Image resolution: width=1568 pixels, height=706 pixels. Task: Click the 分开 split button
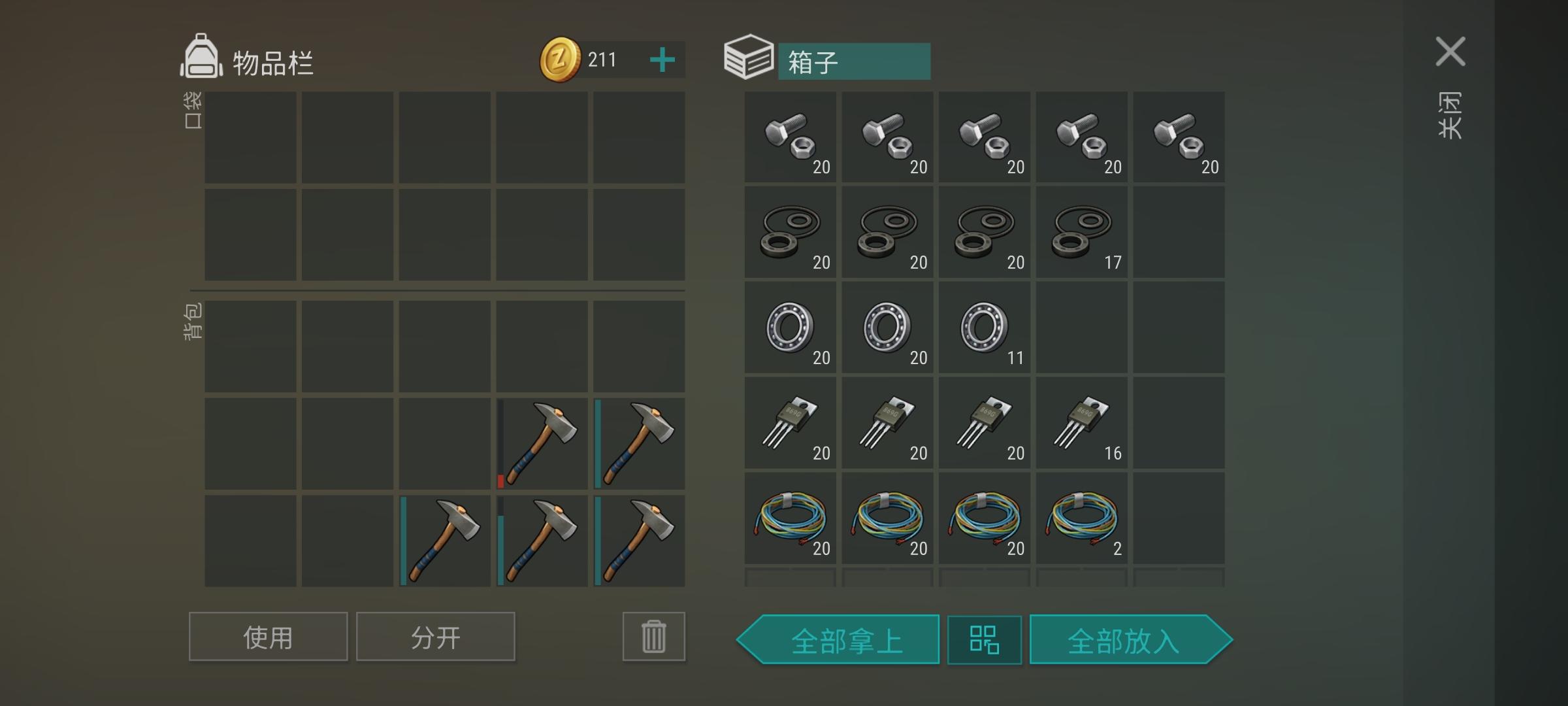coord(435,637)
